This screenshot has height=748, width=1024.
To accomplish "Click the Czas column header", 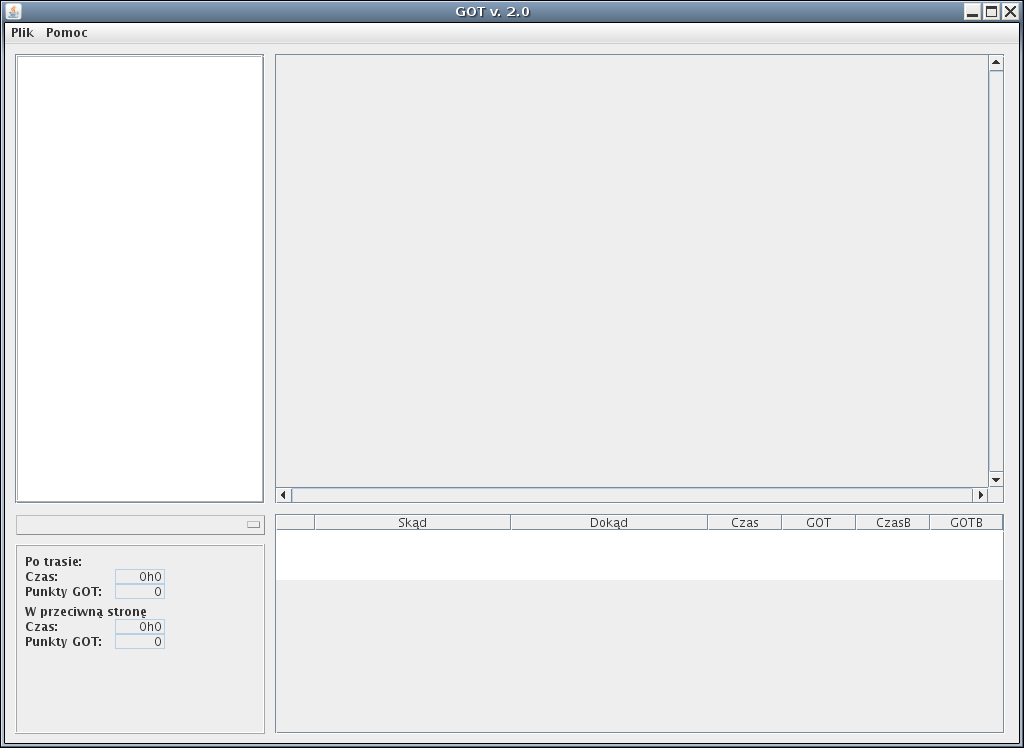I will [744, 523].
